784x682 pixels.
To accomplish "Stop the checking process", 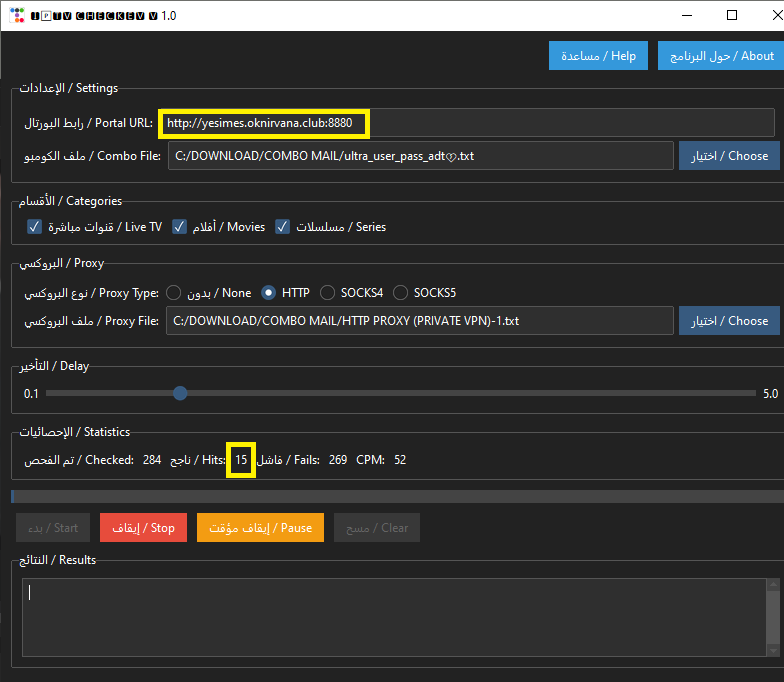I will coord(144,528).
